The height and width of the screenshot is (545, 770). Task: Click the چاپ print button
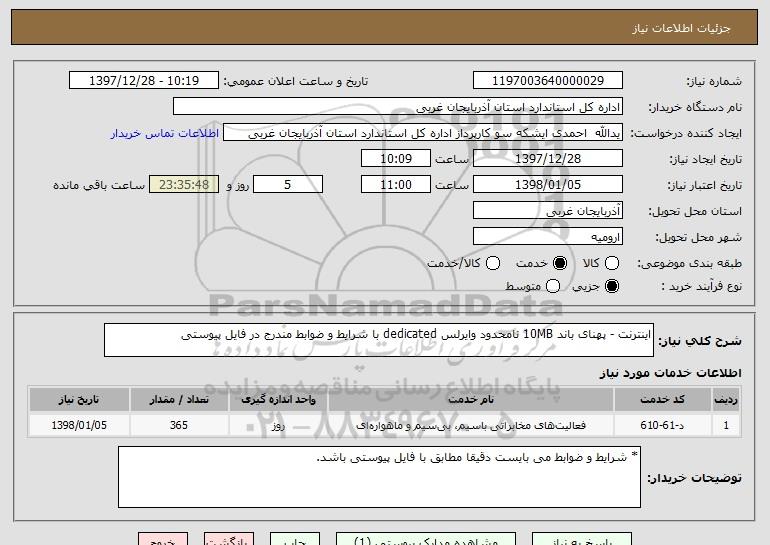point(295,539)
